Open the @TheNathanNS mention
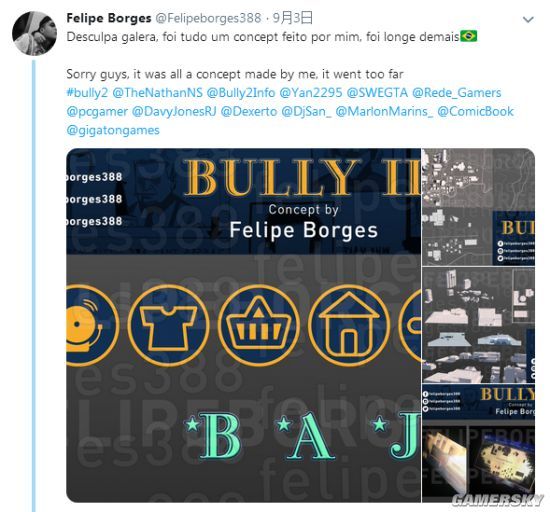 [157, 93]
